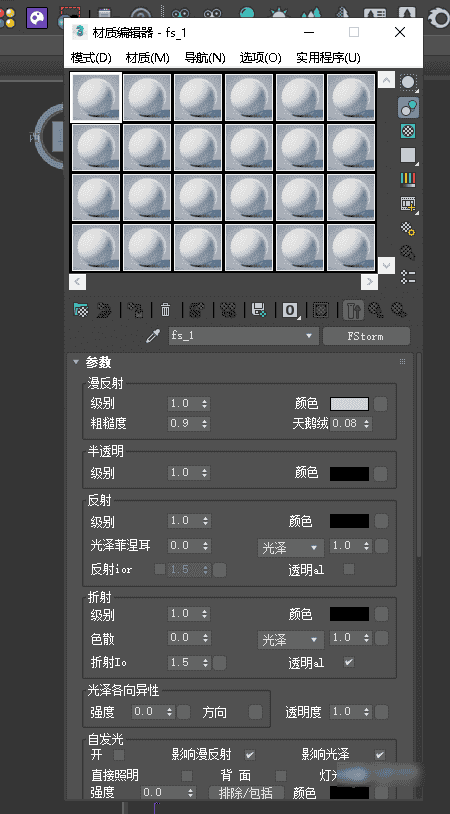
Task: Open the 实用程序(U) menu
Action: [x=328, y=58]
